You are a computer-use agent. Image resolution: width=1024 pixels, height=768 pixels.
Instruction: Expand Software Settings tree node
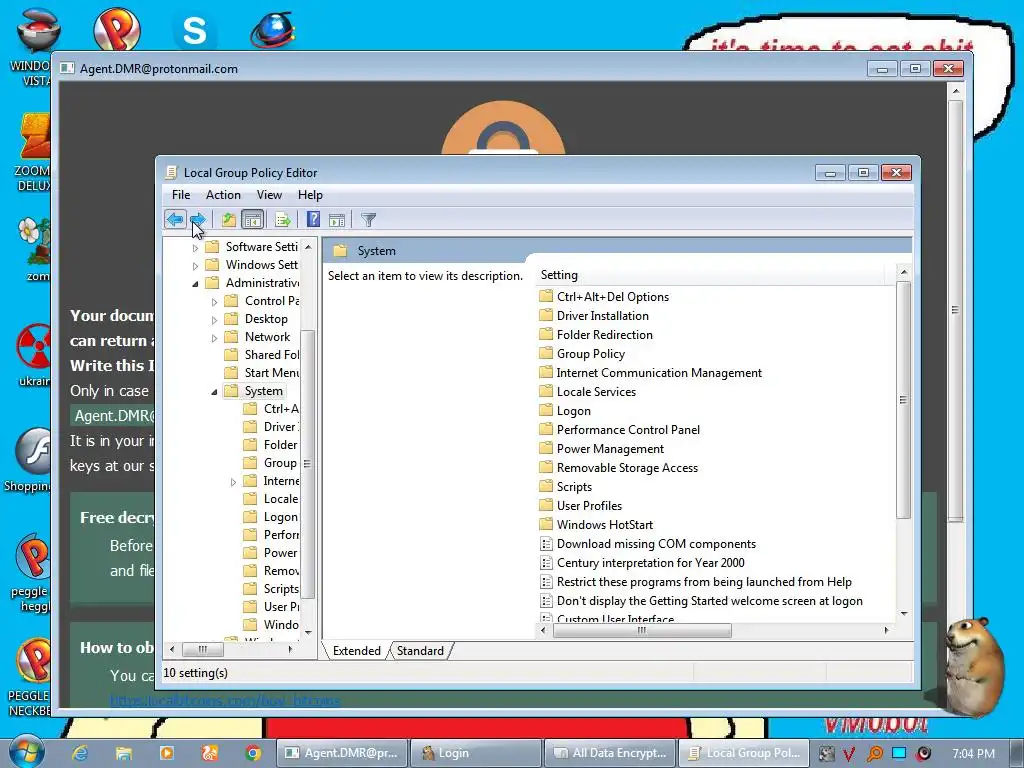point(195,248)
